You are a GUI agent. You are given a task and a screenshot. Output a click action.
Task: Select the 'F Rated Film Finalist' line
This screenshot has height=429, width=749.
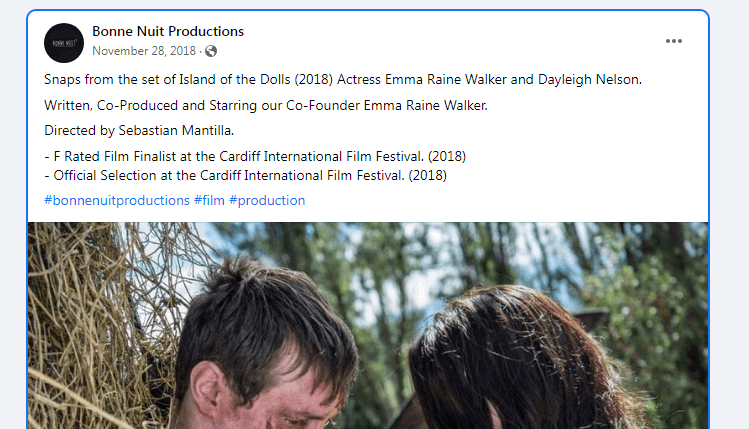tap(255, 157)
